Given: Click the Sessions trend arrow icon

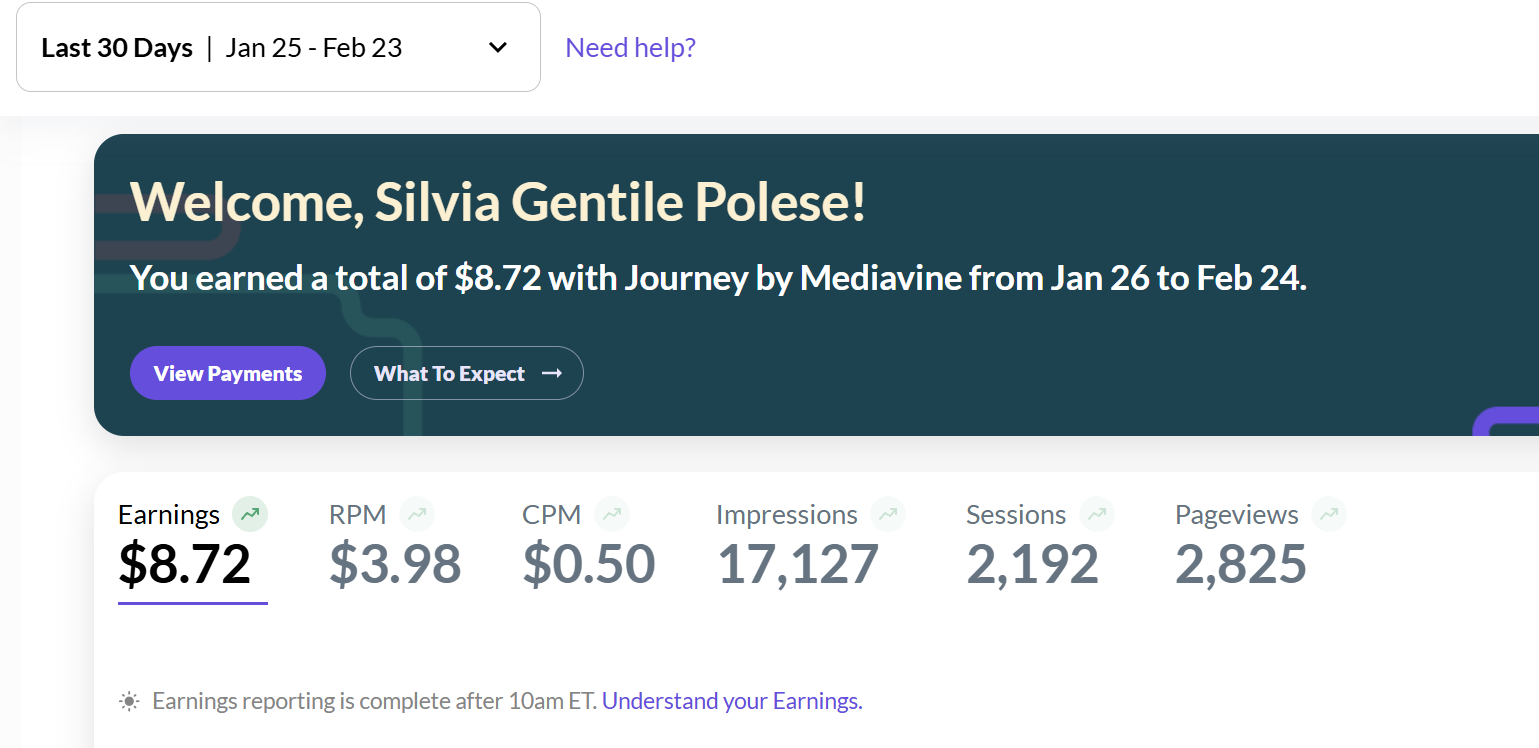Looking at the screenshot, I should coord(1097,515).
